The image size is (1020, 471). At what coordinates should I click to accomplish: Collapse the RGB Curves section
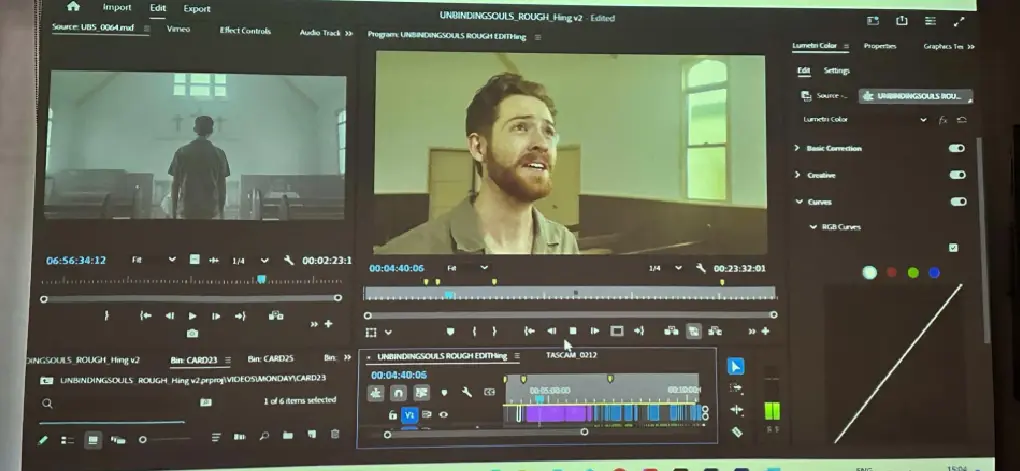click(811, 227)
